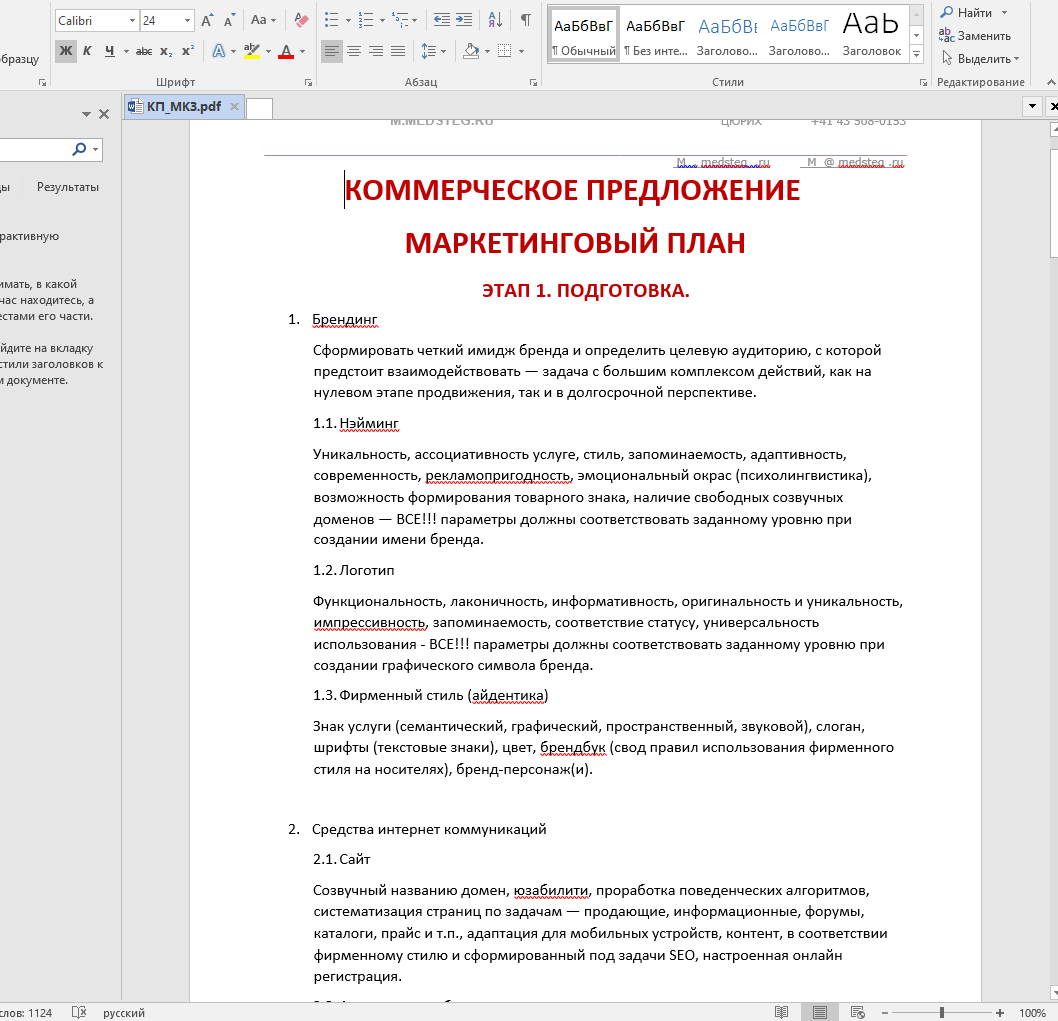Click zoom out minus button
Image resolution: width=1058 pixels, height=1021 pixels.
point(885,1012)
